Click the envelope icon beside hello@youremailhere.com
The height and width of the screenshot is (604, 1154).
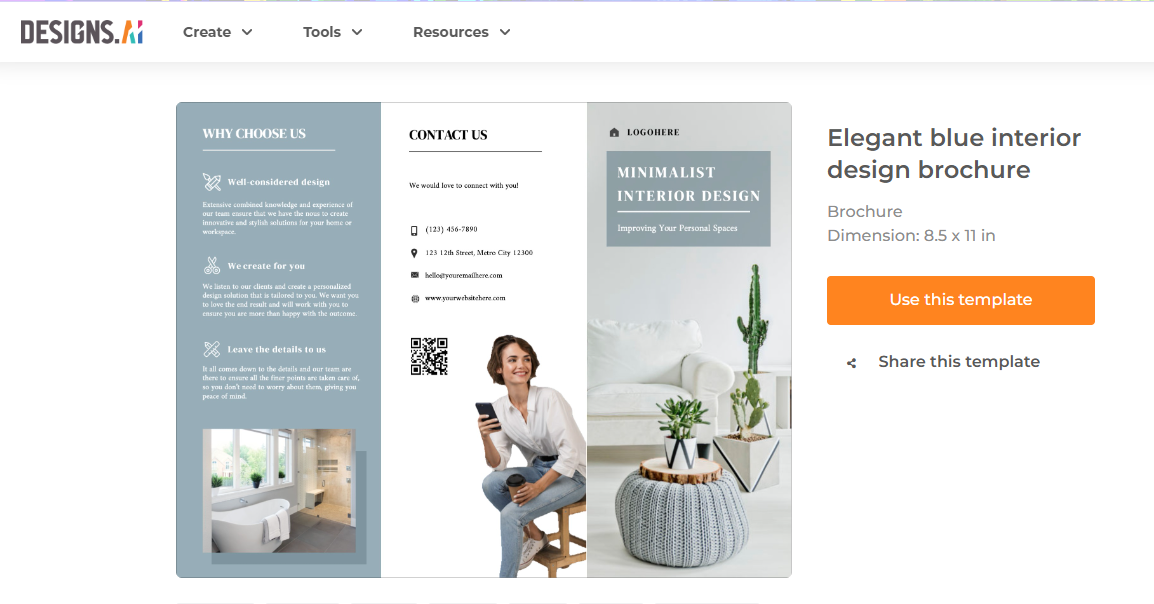pos(415,276)
